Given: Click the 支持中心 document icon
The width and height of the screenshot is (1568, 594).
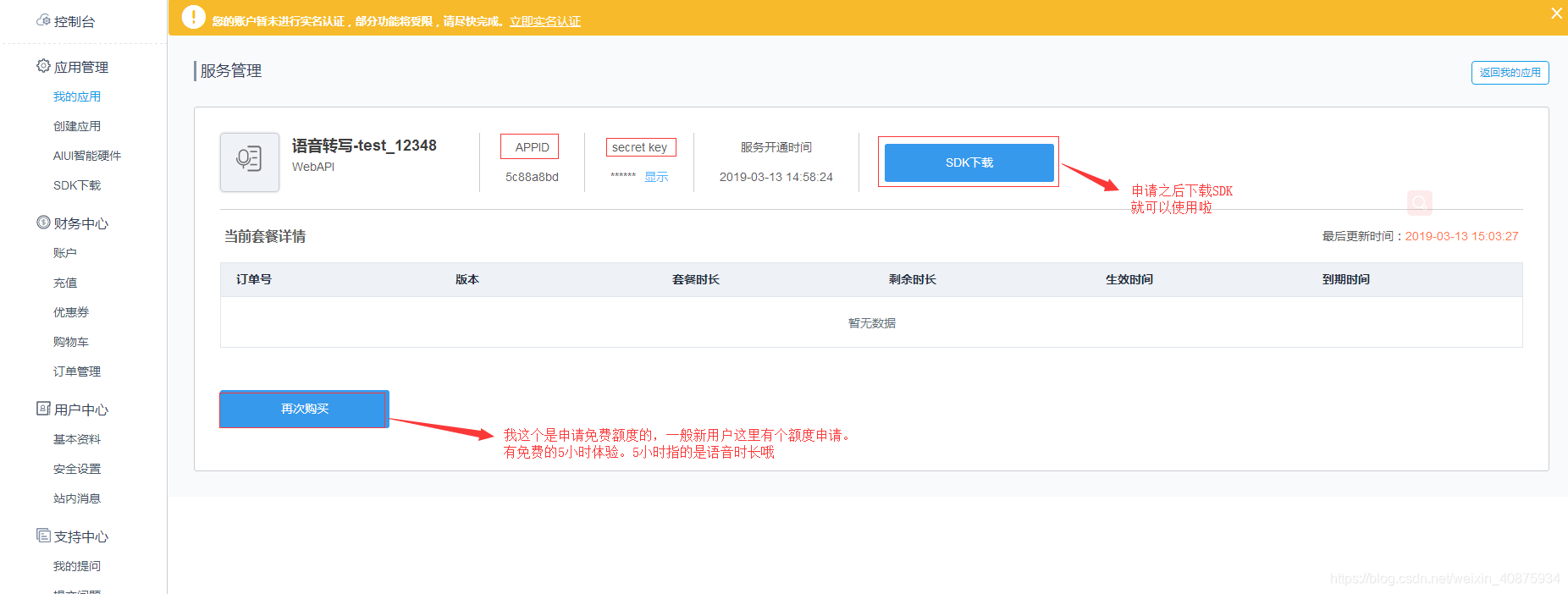Looking at the screenshot, I should [x=43, y=536].
